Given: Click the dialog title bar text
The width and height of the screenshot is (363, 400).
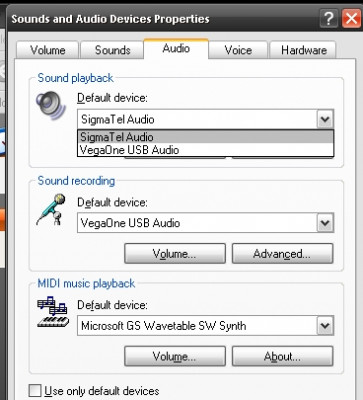Looking at the screenshot, I should pos(110,19).
